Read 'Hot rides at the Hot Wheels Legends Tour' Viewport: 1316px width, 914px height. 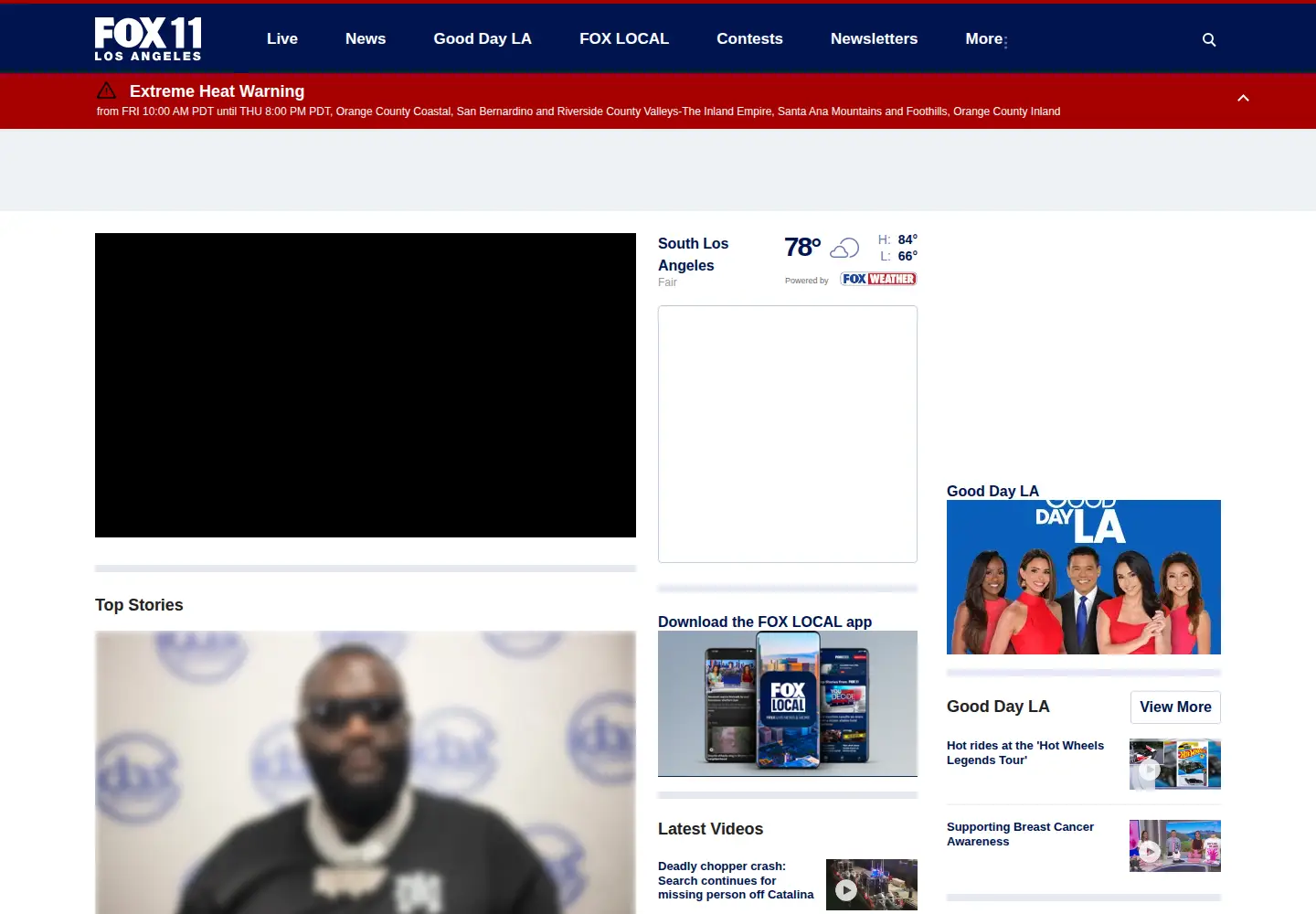click(x=1025, y=752)
